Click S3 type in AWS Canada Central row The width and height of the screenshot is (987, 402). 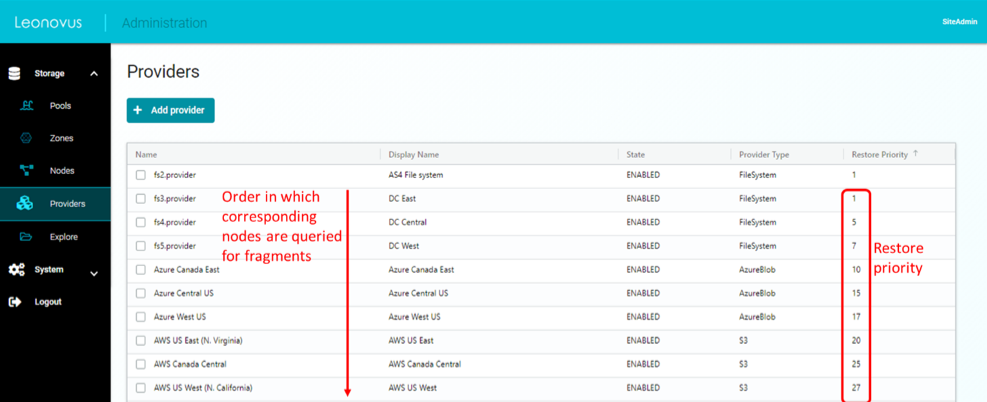[743, 364]
